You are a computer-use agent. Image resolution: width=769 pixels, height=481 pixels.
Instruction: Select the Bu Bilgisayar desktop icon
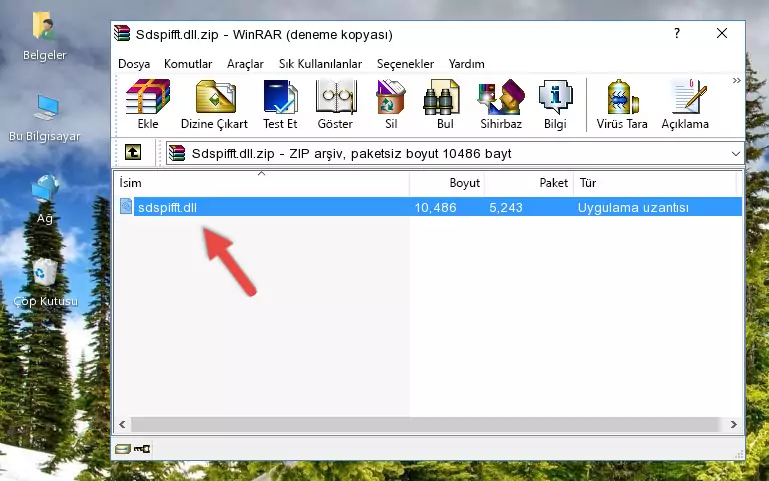45,118
